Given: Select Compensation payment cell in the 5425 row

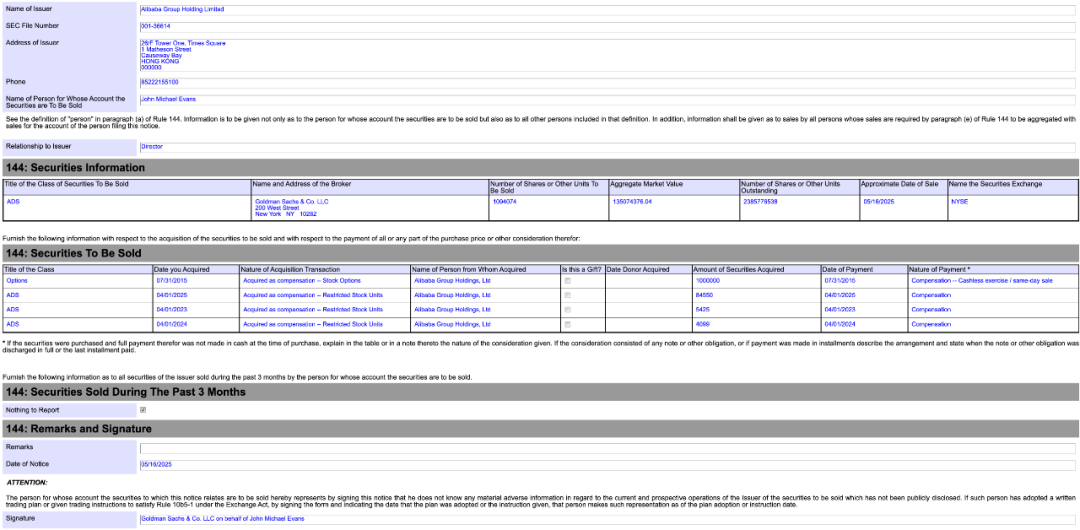Looking at the screenshot, I should click(993, 309).
